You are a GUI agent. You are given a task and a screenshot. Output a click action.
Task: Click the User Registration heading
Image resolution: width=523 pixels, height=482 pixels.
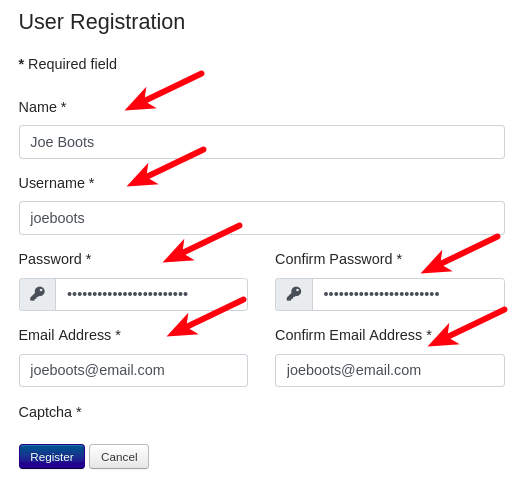[x=102, y=22]
